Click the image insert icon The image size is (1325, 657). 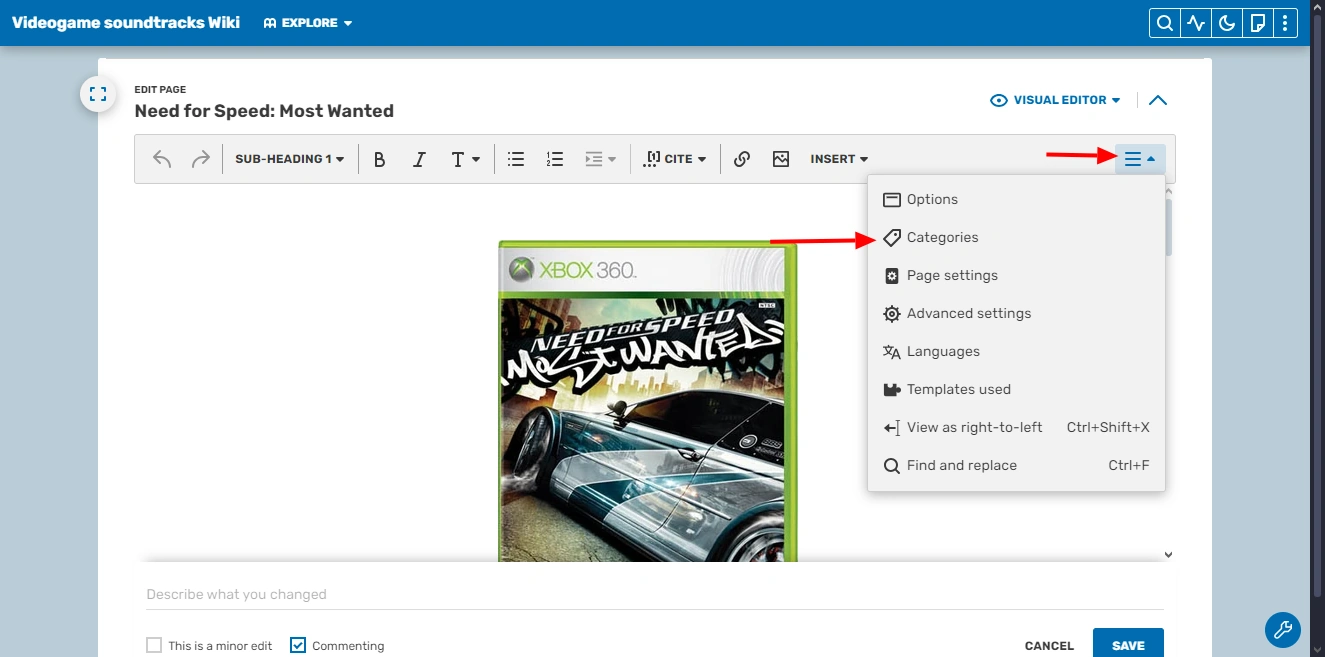(x=781, y=159)
